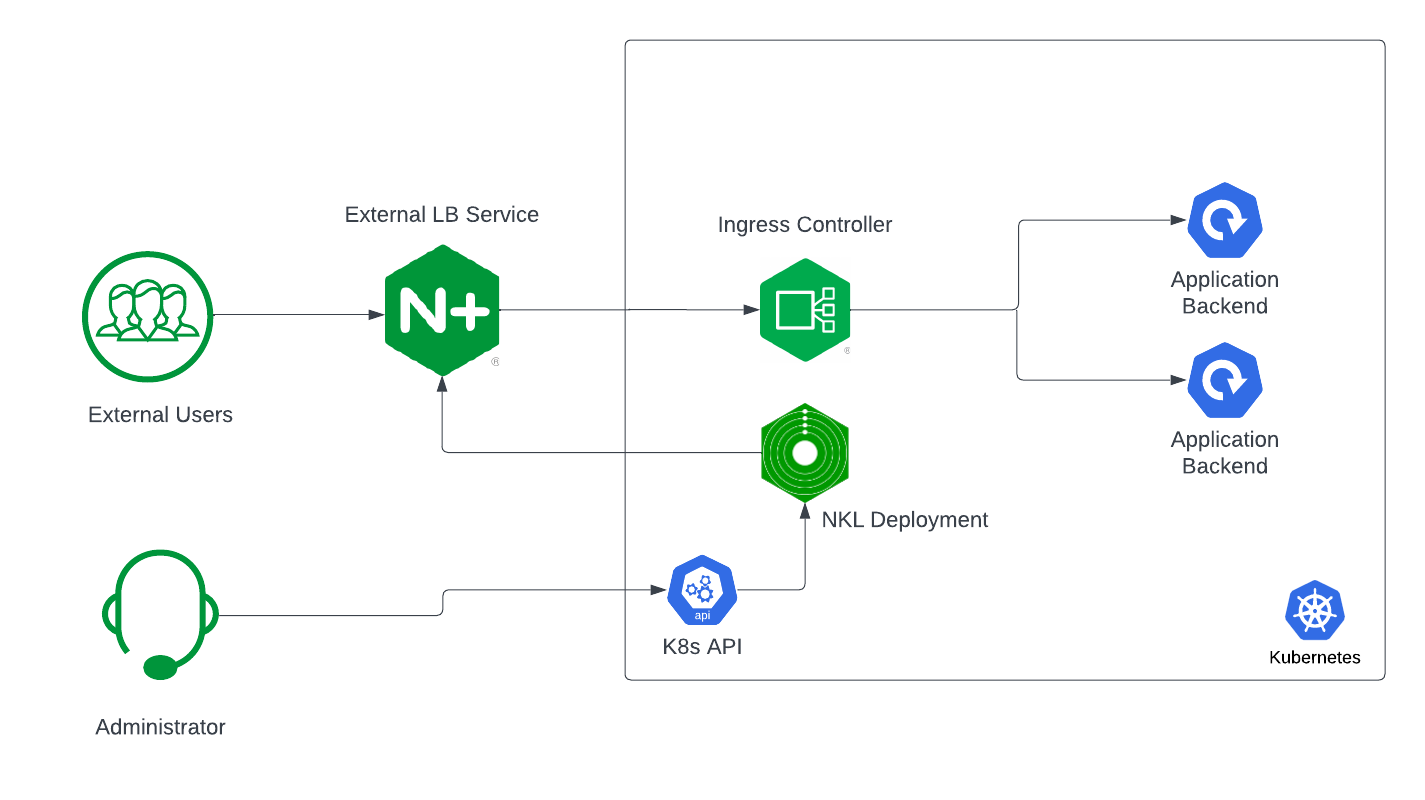Select the Administrator headset icon
Screen dimensions: 1425x800
pyautogui.click(x=160, y=614)
